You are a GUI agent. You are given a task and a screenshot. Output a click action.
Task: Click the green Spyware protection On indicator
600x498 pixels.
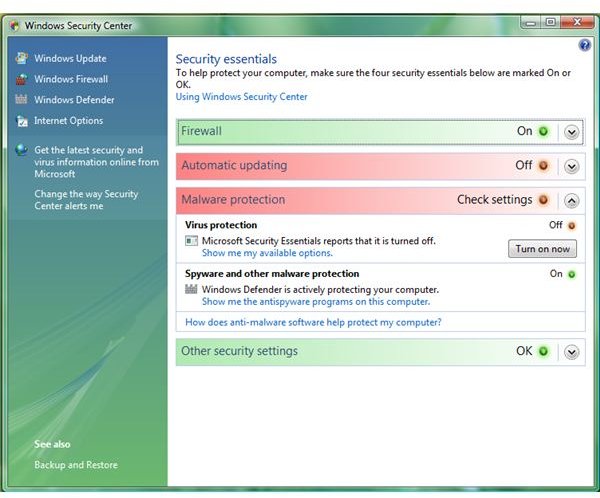point(571,274)
